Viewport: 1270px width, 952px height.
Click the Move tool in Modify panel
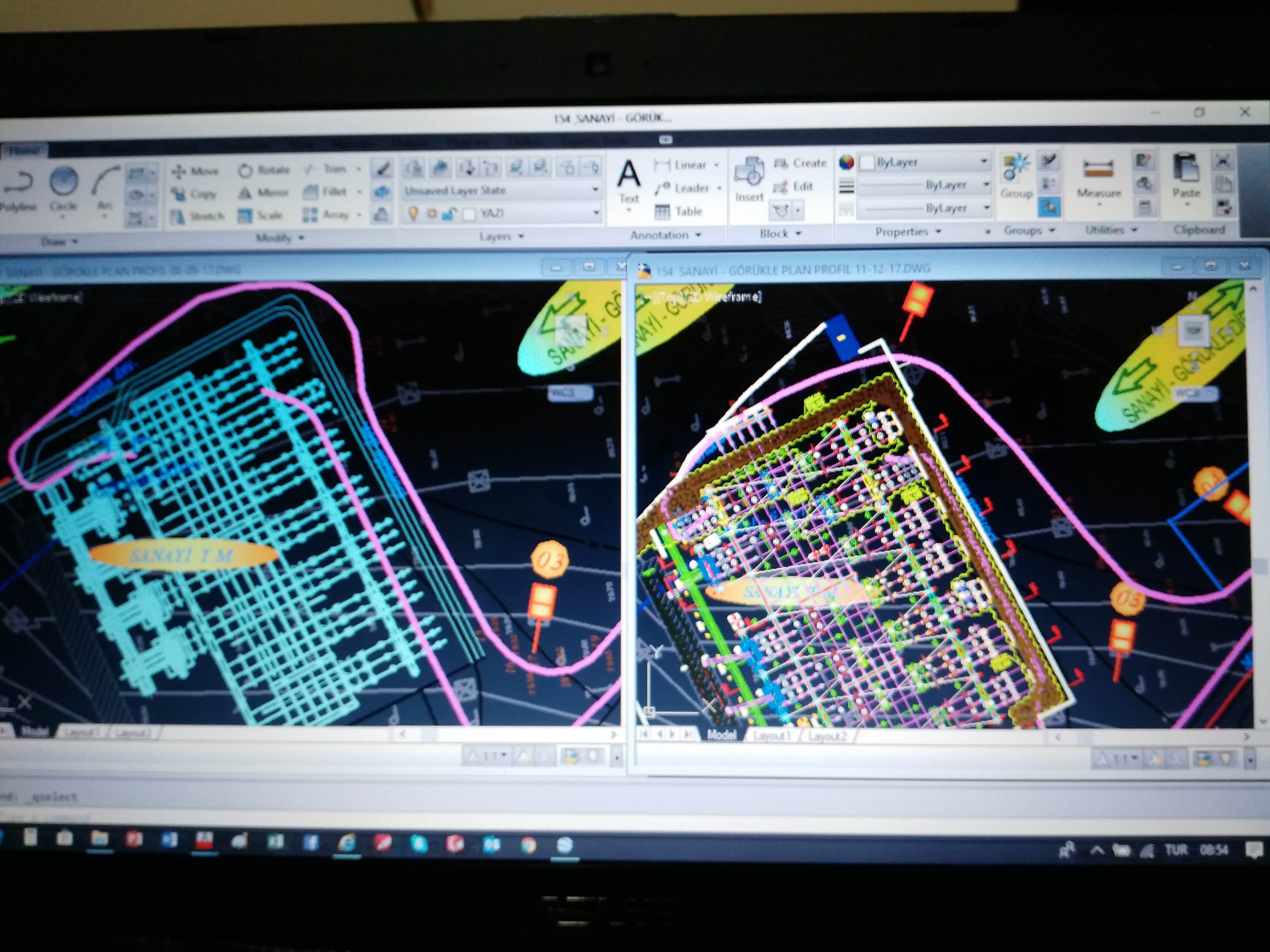point(195,171)
